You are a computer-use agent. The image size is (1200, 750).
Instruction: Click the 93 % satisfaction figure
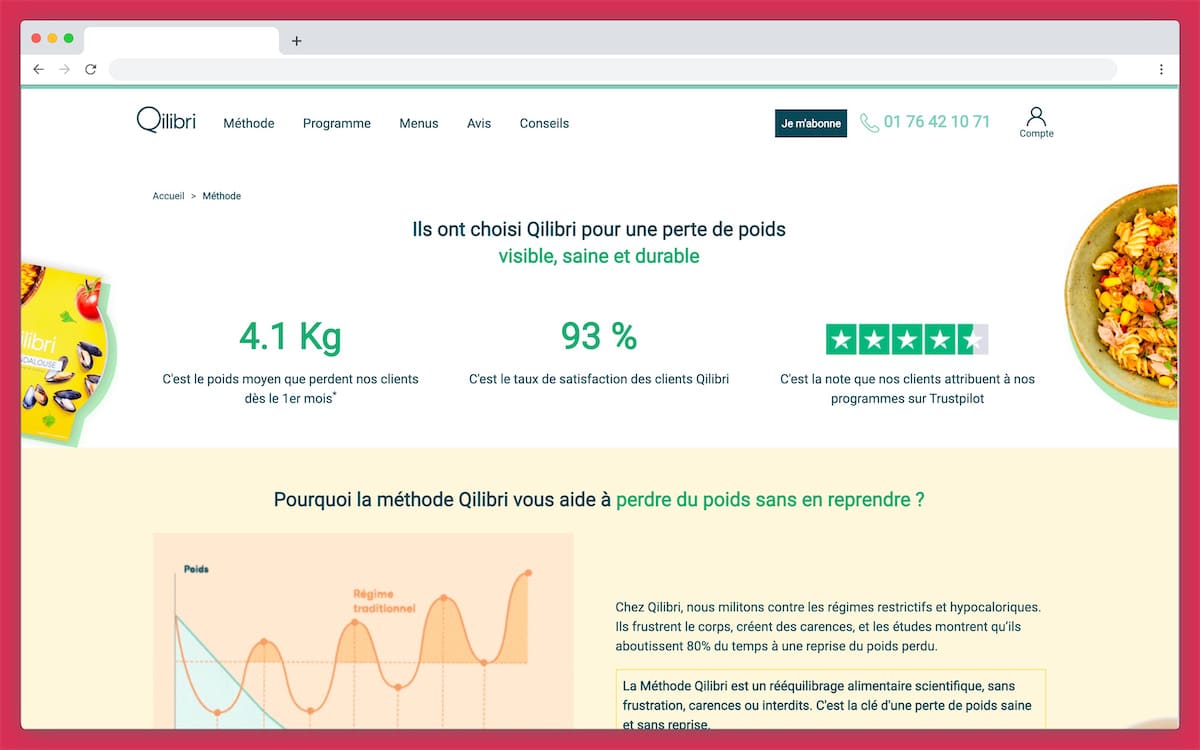599,336
